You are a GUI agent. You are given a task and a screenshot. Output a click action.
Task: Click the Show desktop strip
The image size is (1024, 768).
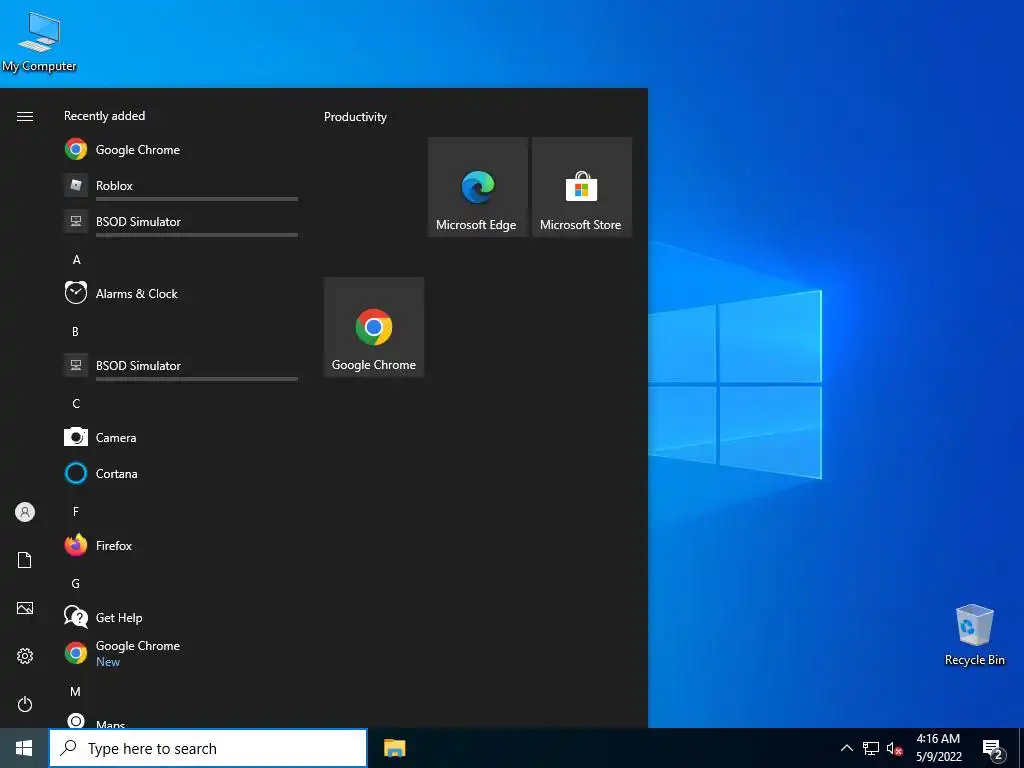pos(1021,748)
